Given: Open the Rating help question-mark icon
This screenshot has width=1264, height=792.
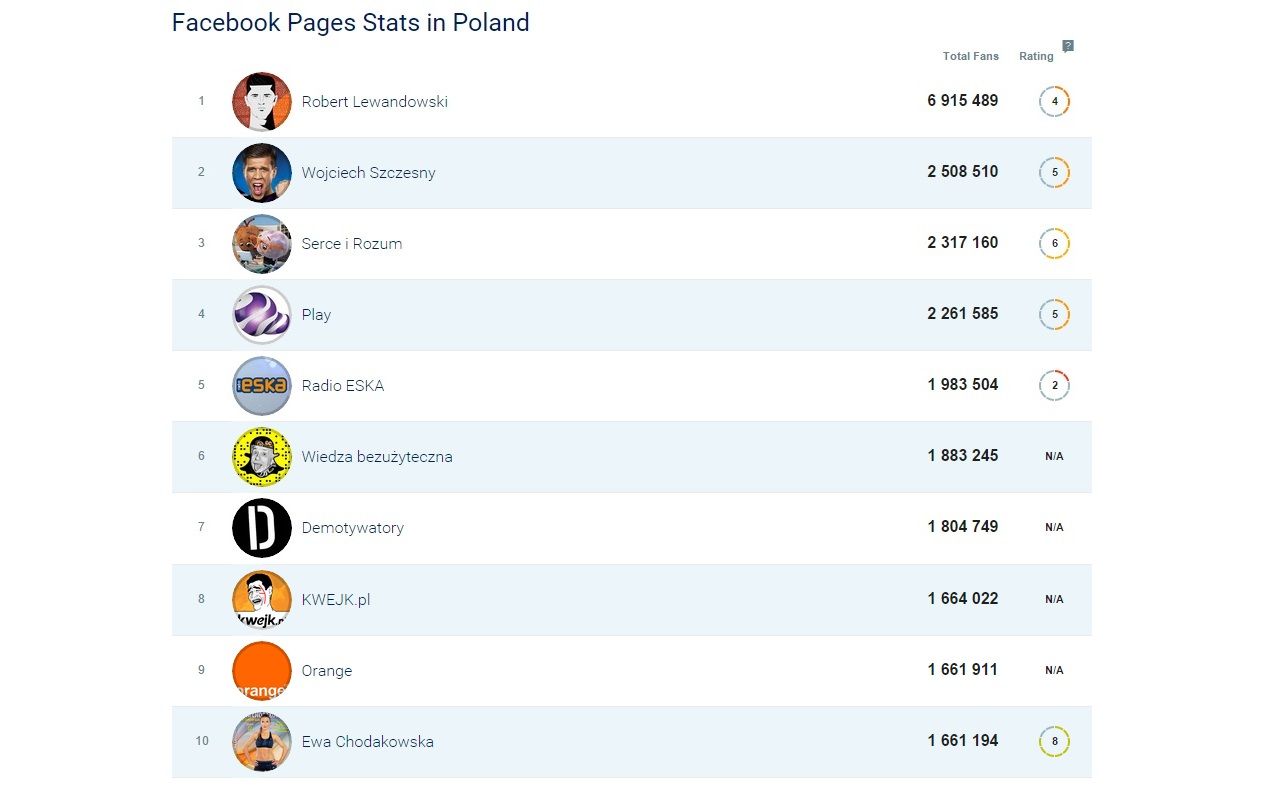Looking at the screenshot, I should (1068, 46).
